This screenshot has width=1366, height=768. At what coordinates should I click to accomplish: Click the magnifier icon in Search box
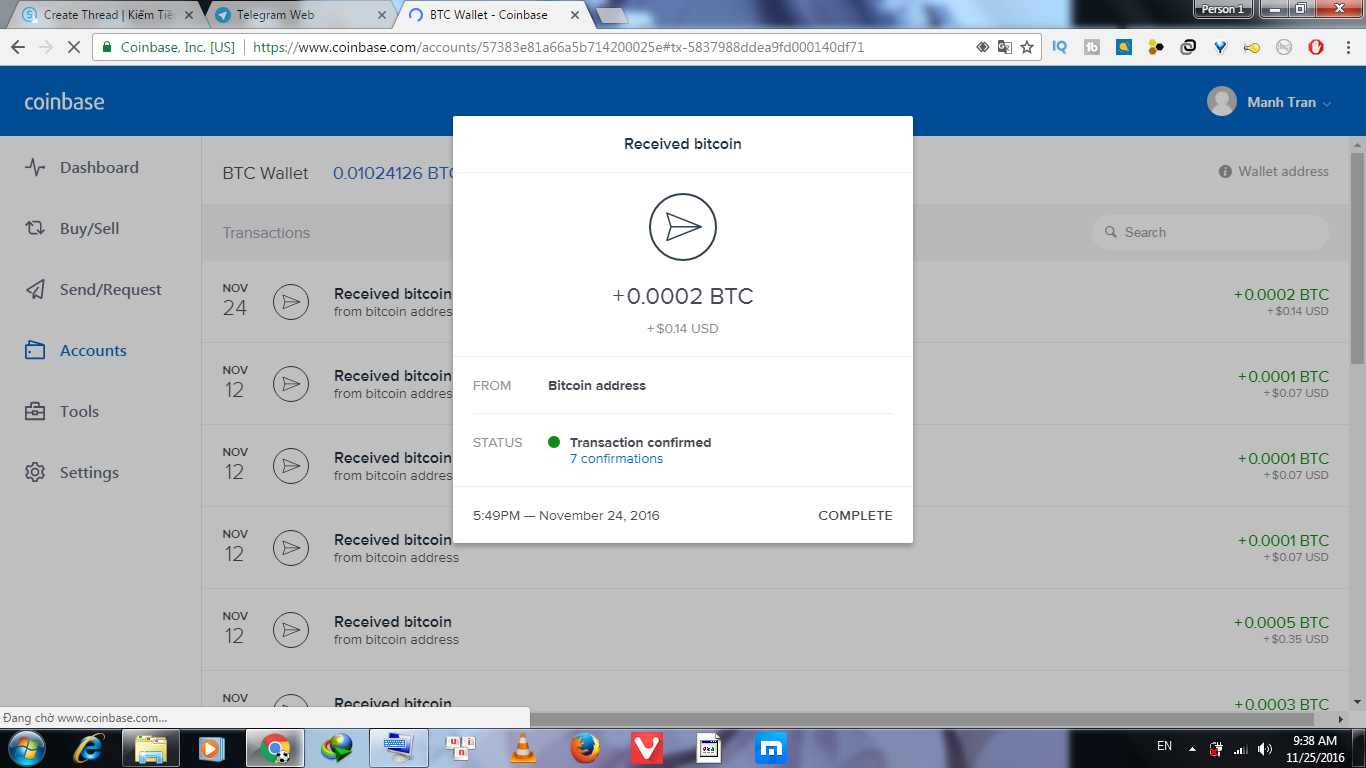pos(1110,233)
